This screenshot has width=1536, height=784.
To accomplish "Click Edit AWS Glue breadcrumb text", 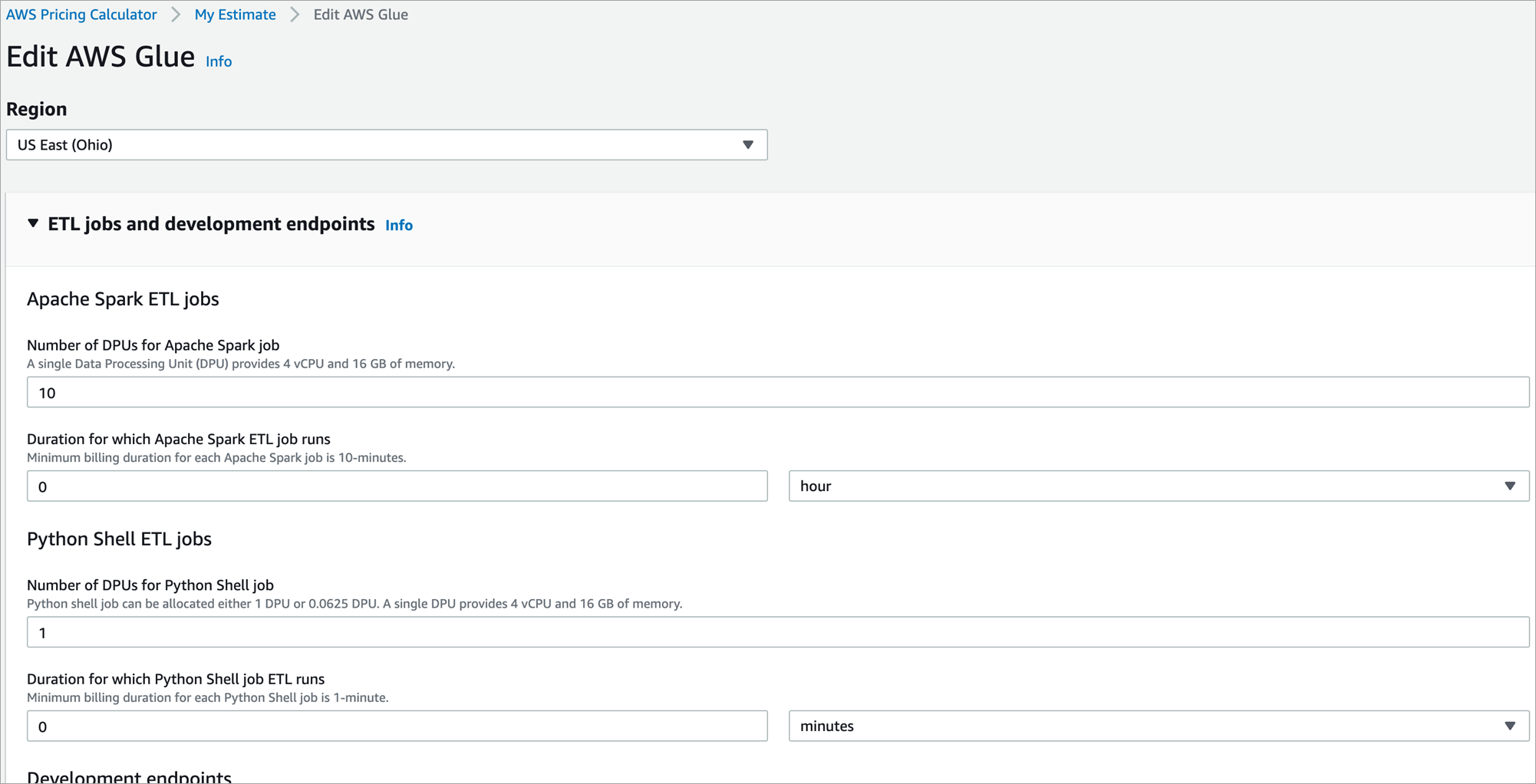I will pyautogui.click(x=361, y=15).
